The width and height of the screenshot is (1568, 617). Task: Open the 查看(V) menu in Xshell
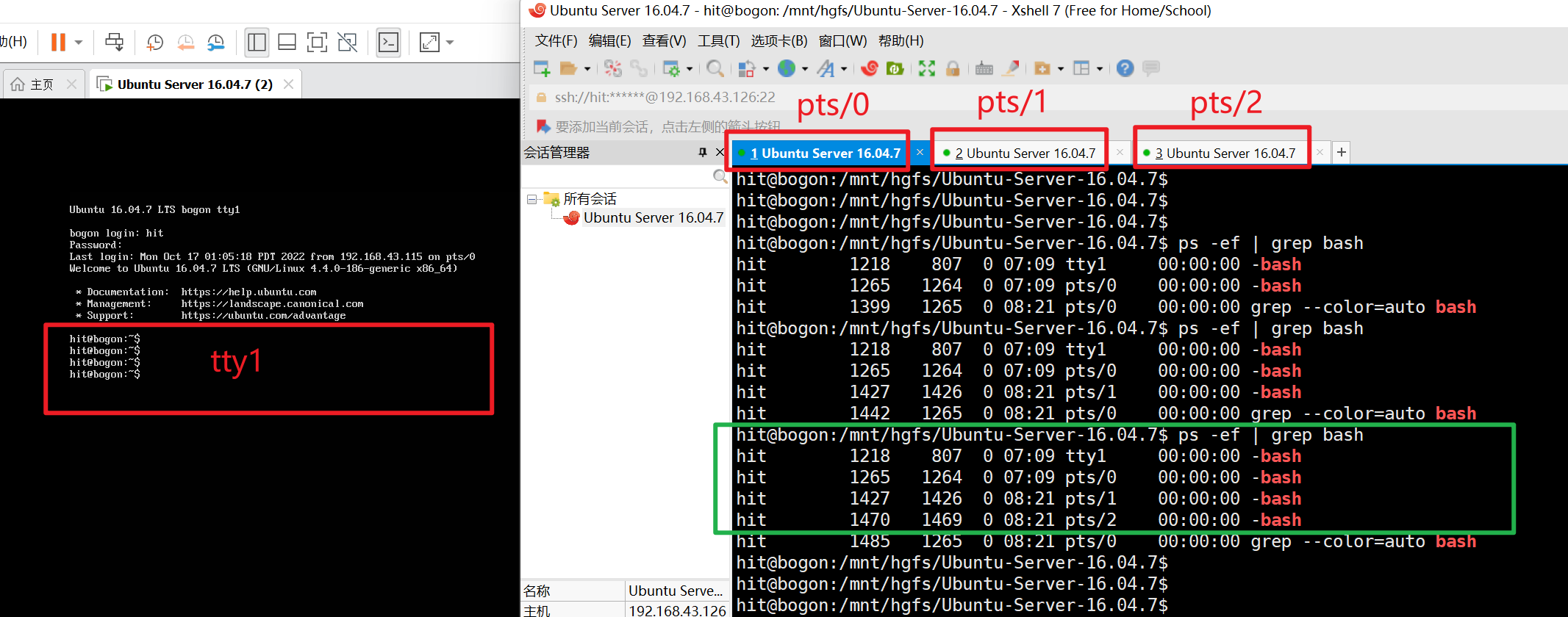[664, 41]
